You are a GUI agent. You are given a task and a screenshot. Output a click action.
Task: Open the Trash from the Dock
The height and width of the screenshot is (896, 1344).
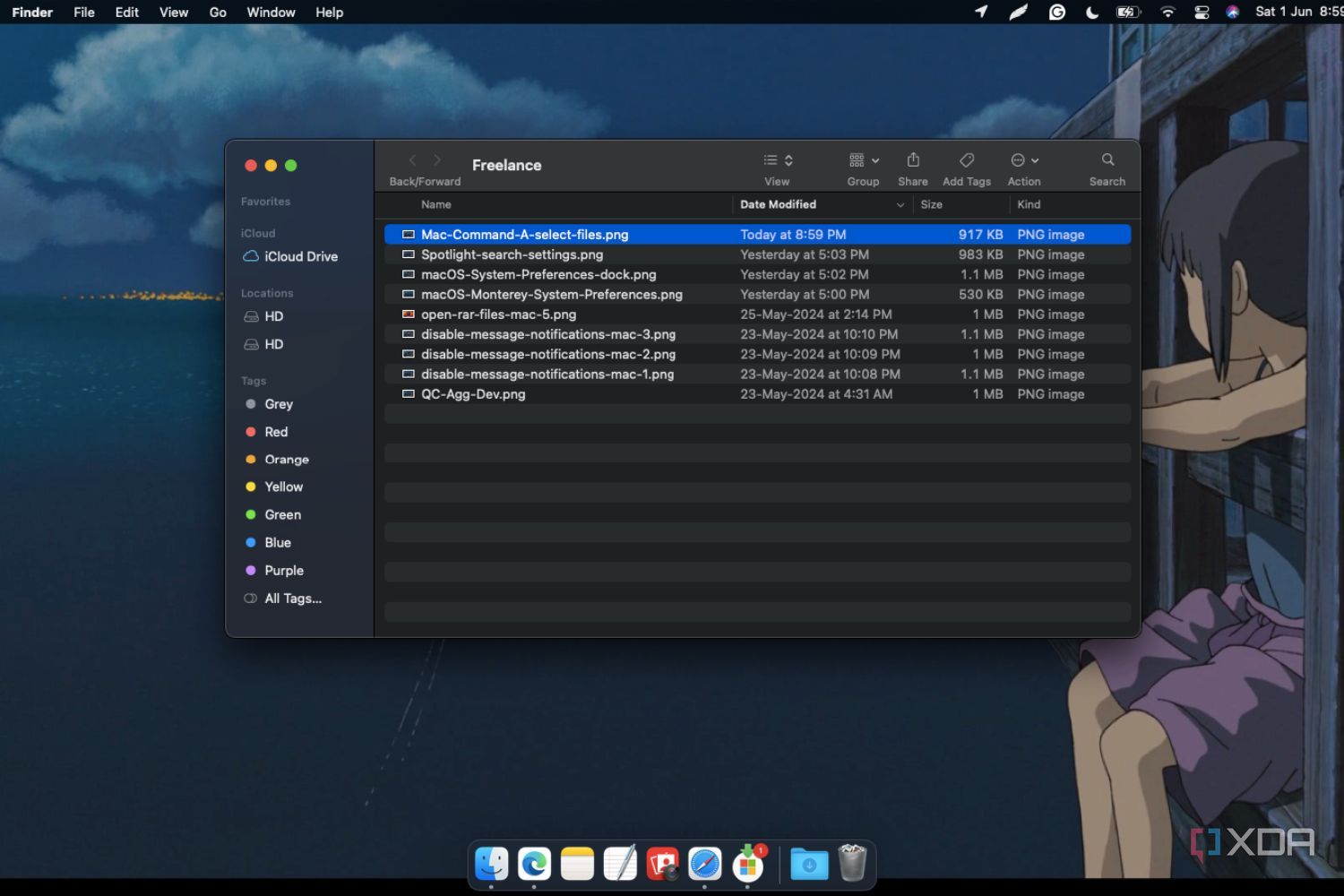tap(852, 863)
